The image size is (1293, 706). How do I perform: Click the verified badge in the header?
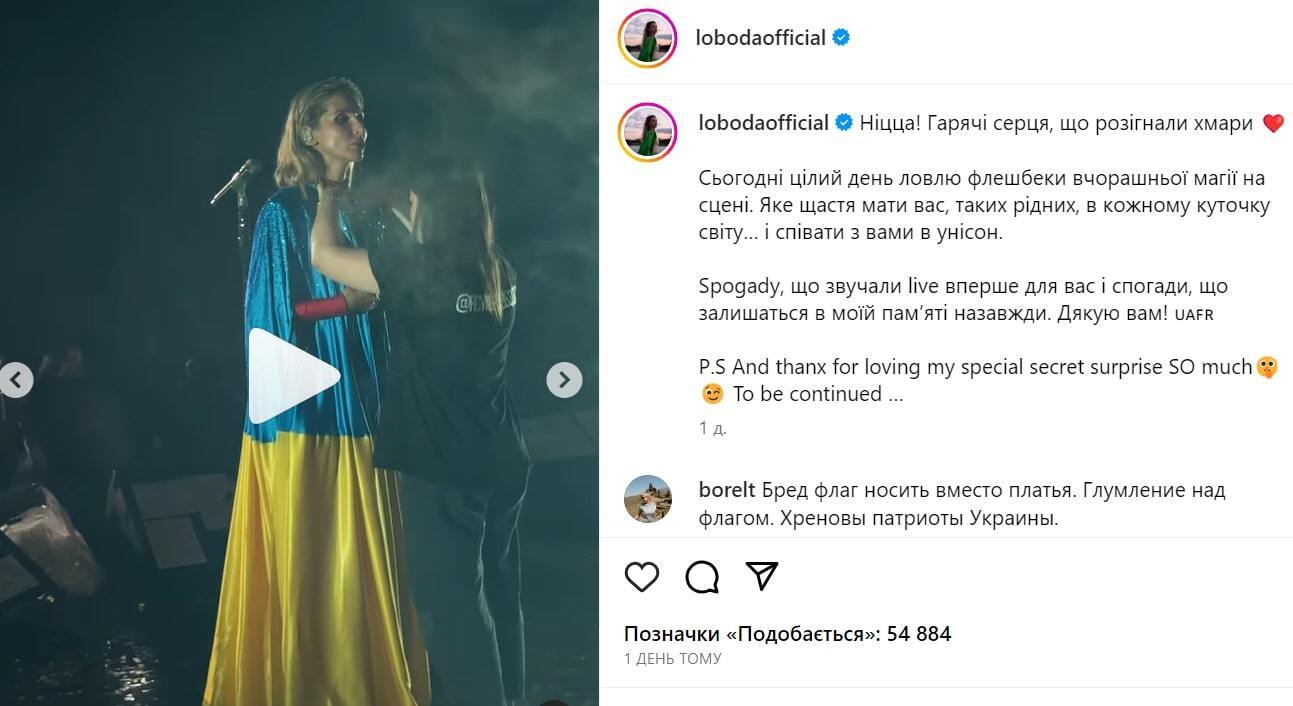click(842, 38)
